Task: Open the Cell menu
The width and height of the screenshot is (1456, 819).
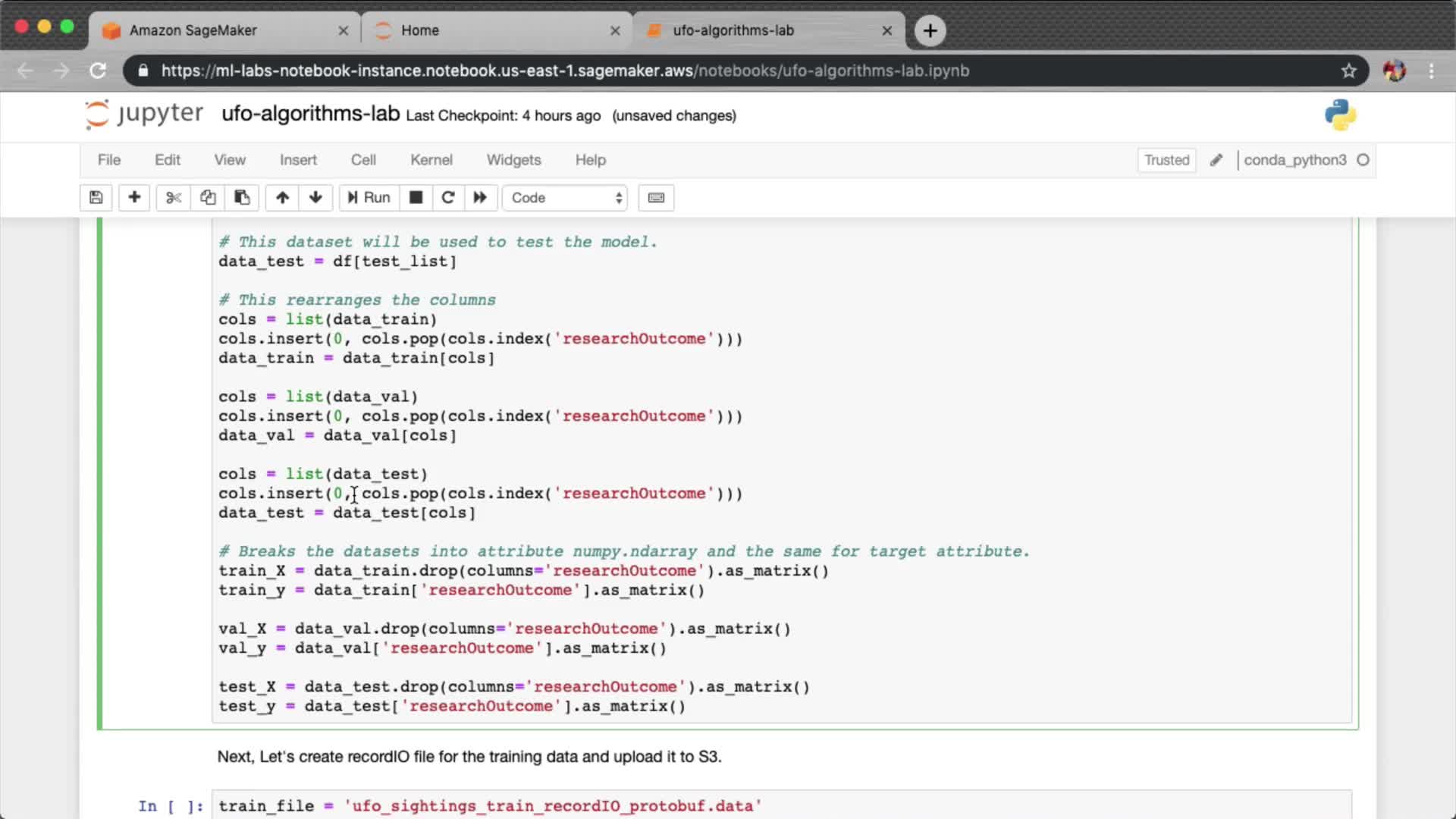Action: 363,160
